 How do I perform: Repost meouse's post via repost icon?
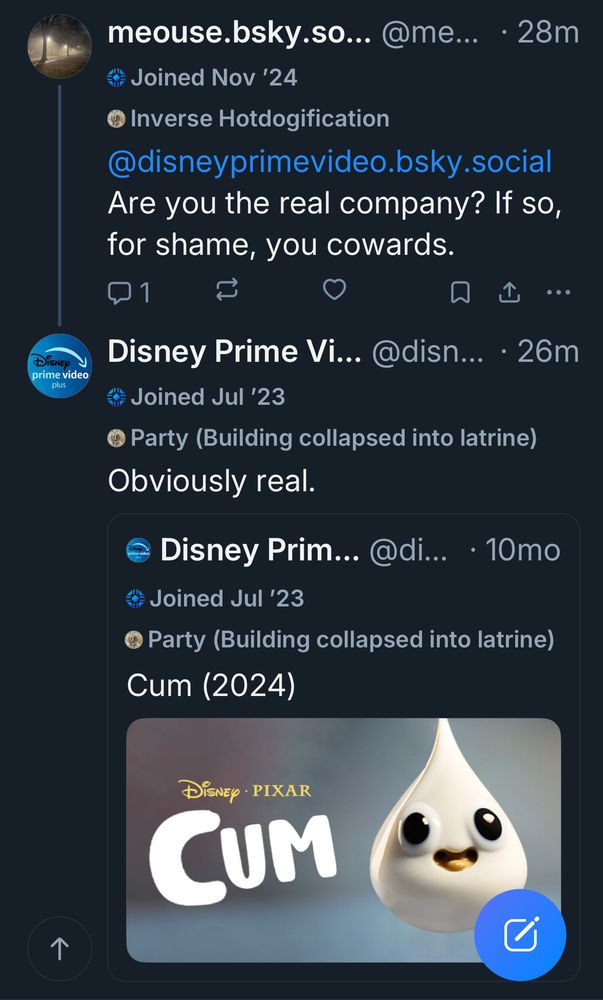[227, 291]
